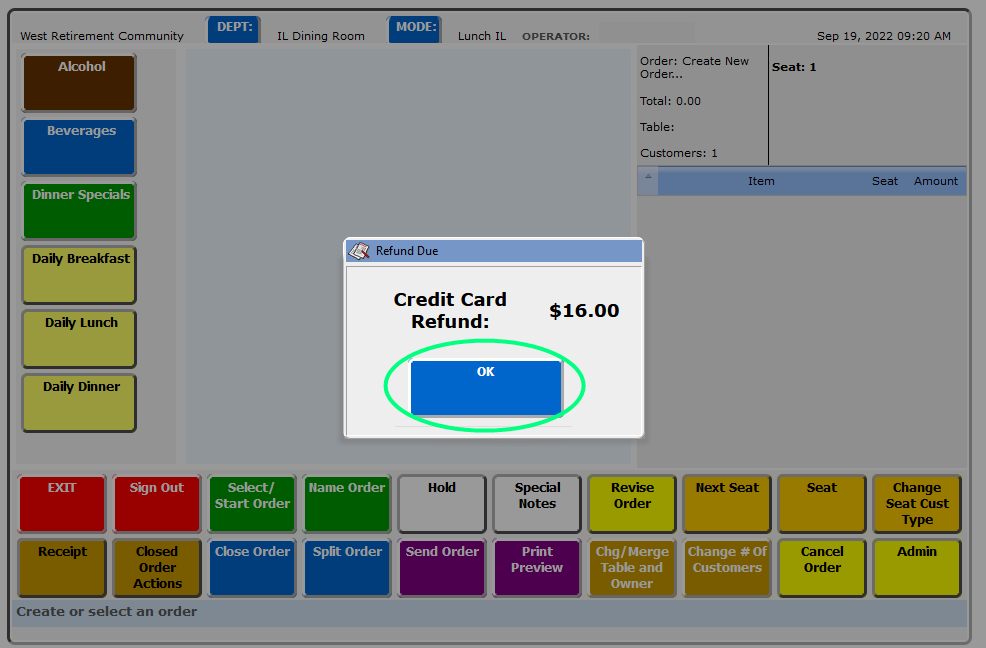Screen dimensions: 986x648
Task: Open Closed Order Actions
Action: pos(157,567)
